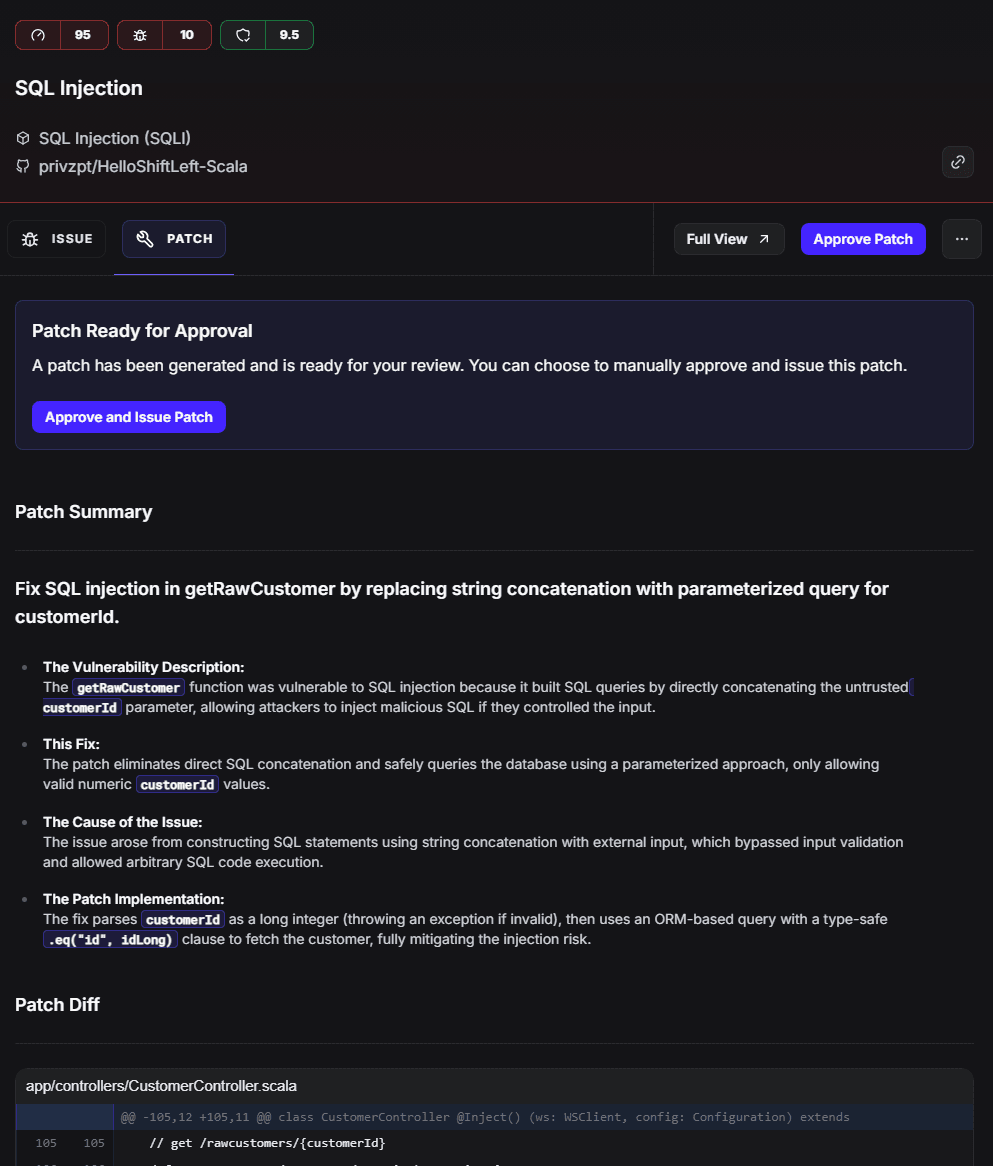Click the cube icon beside SQL Injection (SQLI)
The image size is (993, 1166).
23,138
